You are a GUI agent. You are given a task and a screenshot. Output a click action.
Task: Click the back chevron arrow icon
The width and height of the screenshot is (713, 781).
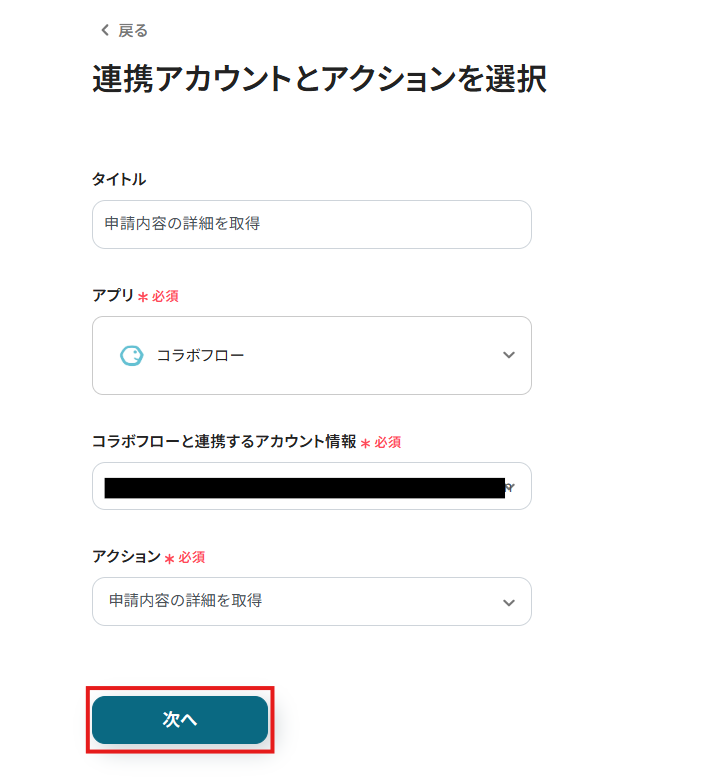coord(105,31)
